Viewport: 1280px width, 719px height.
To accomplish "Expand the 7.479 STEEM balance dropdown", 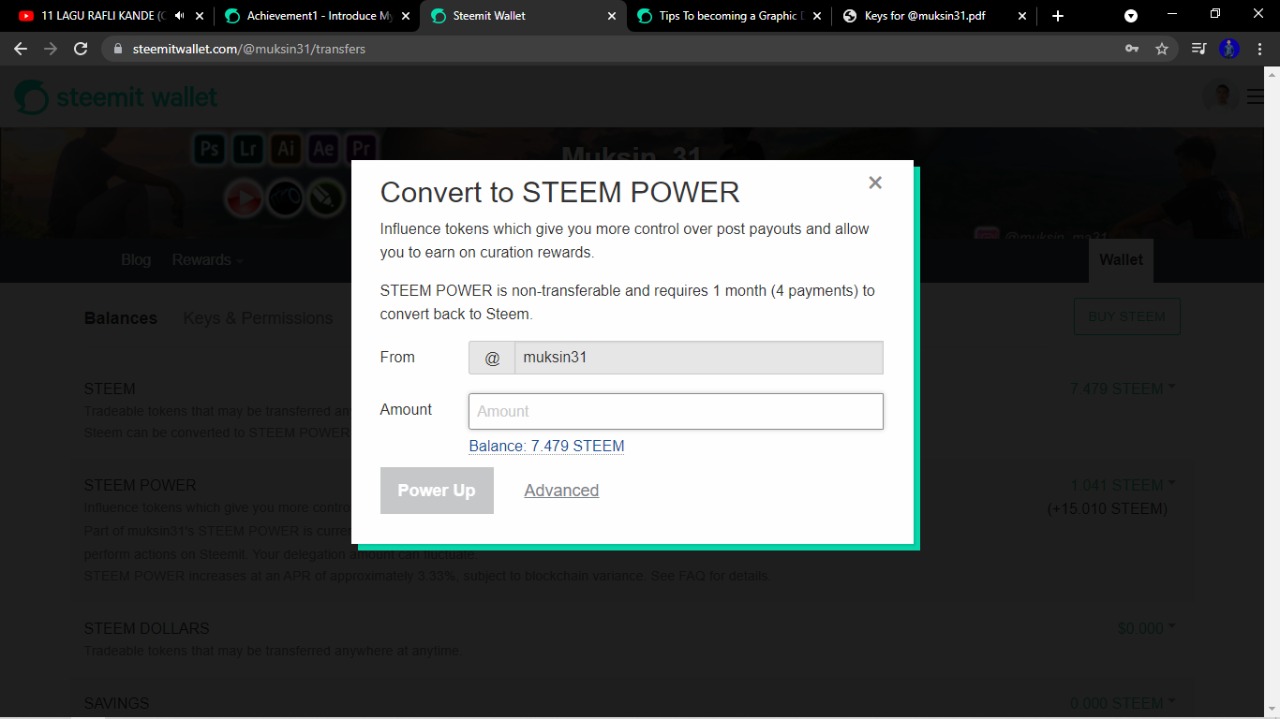I will pyautogui.click(x=1122, y=388).
